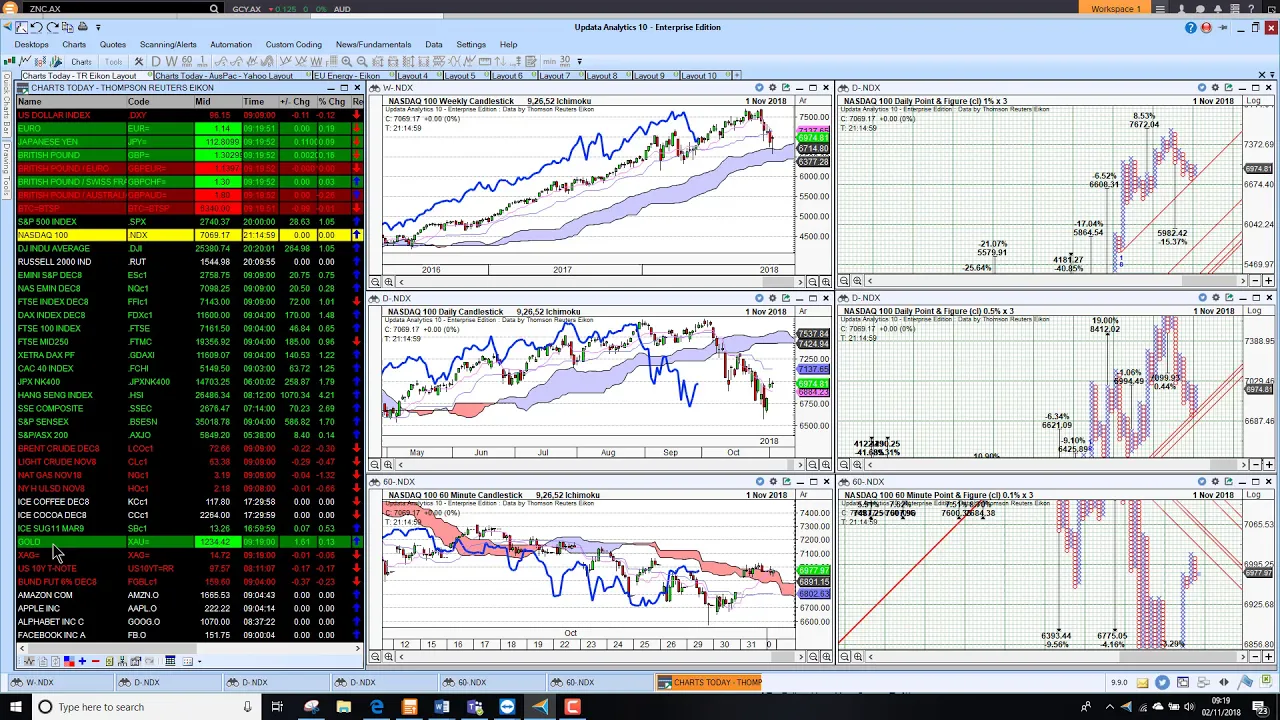
Task: Open Word from Windows taskbar
Action: (441, 707)
